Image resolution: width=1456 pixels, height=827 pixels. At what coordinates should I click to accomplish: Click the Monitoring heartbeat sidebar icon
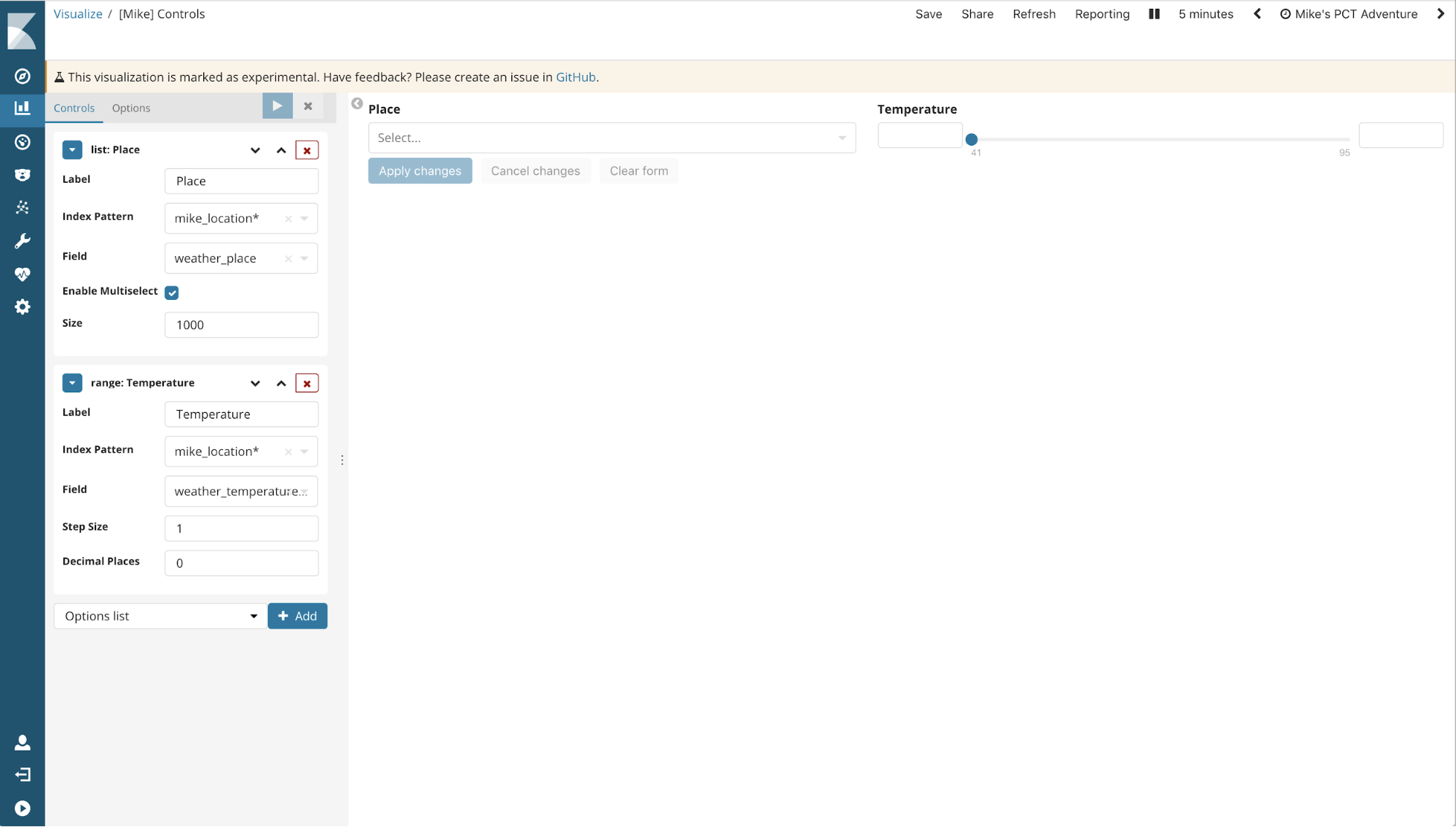pos(22,273)
